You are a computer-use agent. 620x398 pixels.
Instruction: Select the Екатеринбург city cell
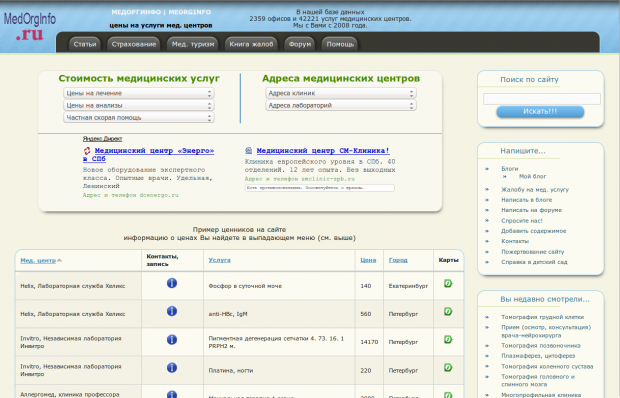coord(408,286)
